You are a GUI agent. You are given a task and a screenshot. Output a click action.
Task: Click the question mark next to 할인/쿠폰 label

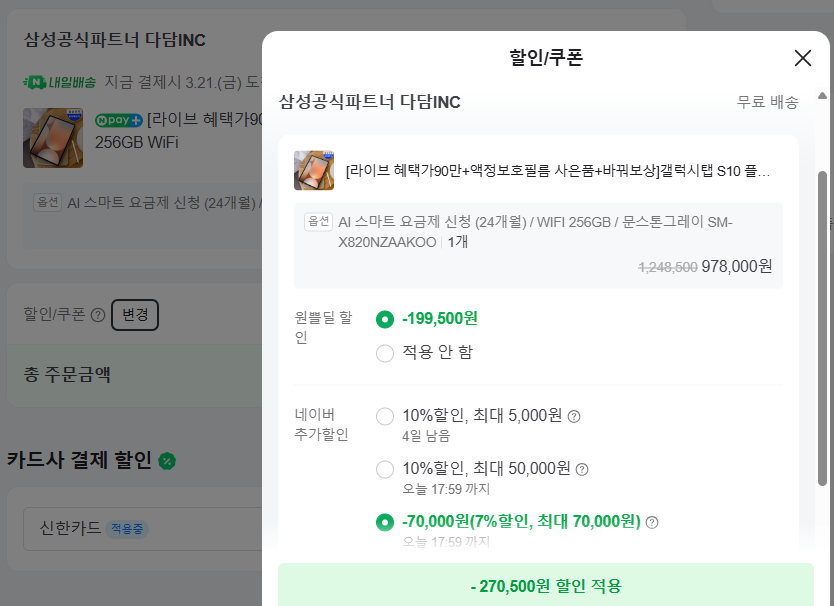[x=98, y=315]
